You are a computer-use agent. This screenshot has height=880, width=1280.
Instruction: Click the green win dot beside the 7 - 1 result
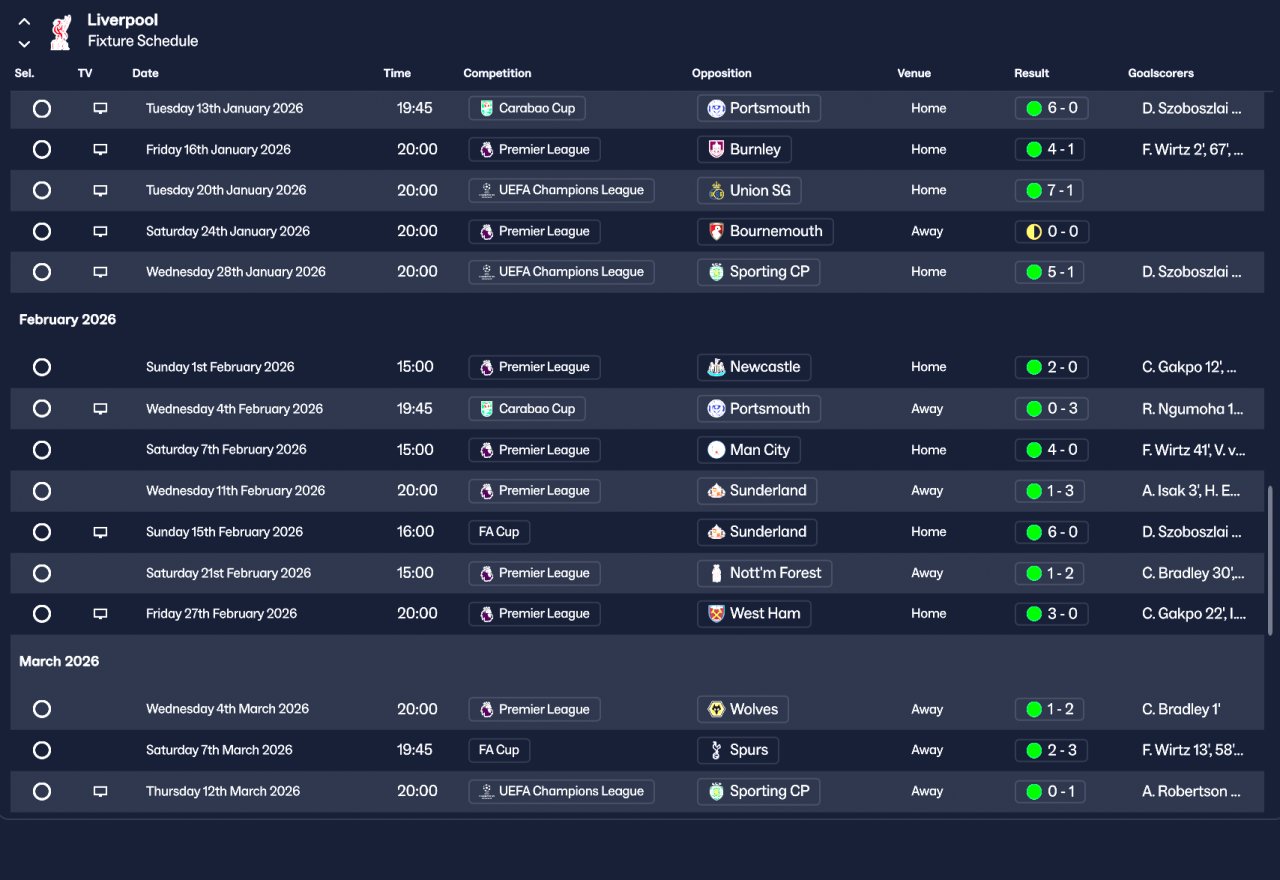pos(1034,191)
